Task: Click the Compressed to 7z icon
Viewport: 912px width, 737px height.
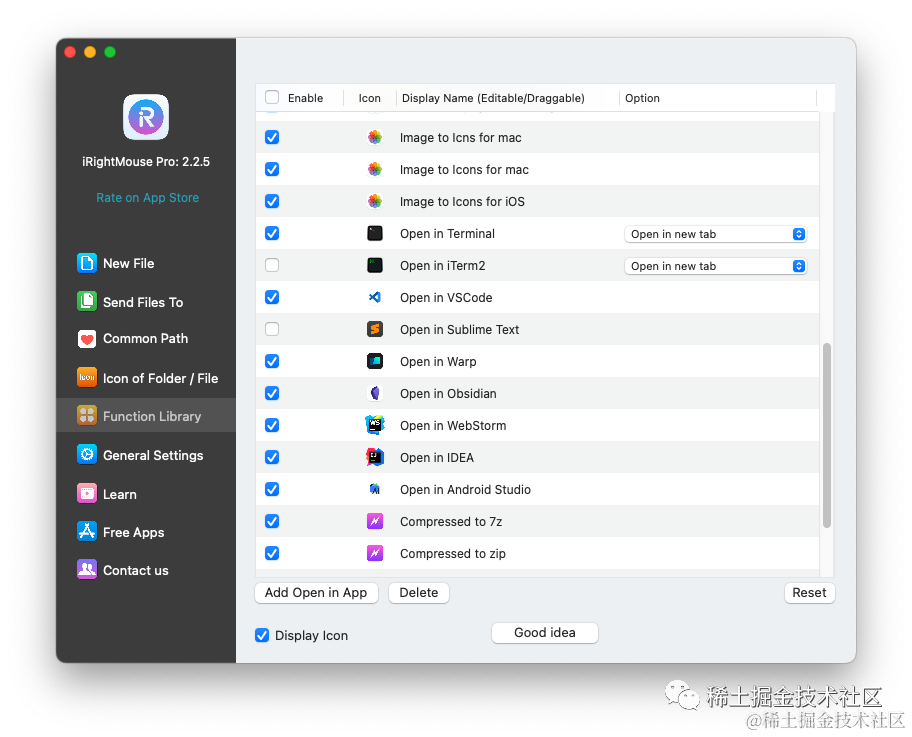Action: [374, 521]
